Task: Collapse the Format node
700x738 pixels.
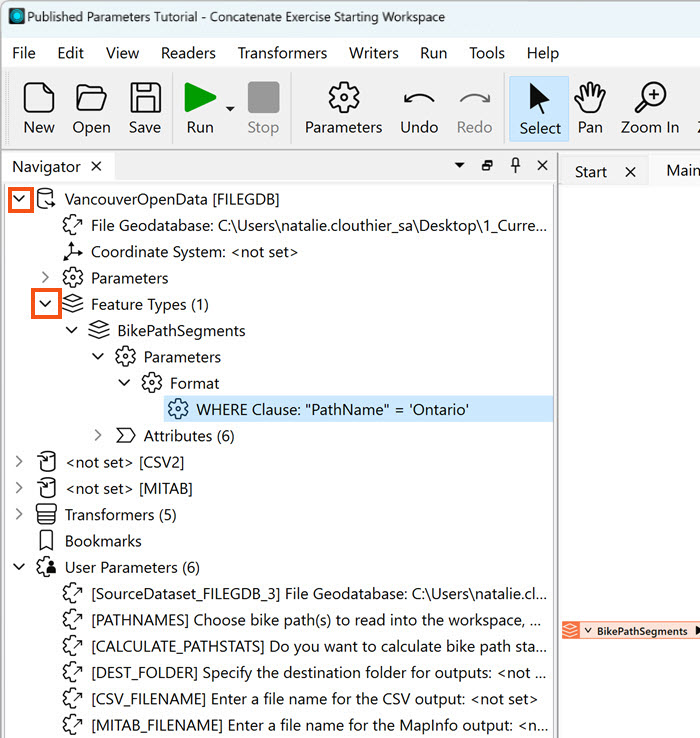Action: click(124, 383)
